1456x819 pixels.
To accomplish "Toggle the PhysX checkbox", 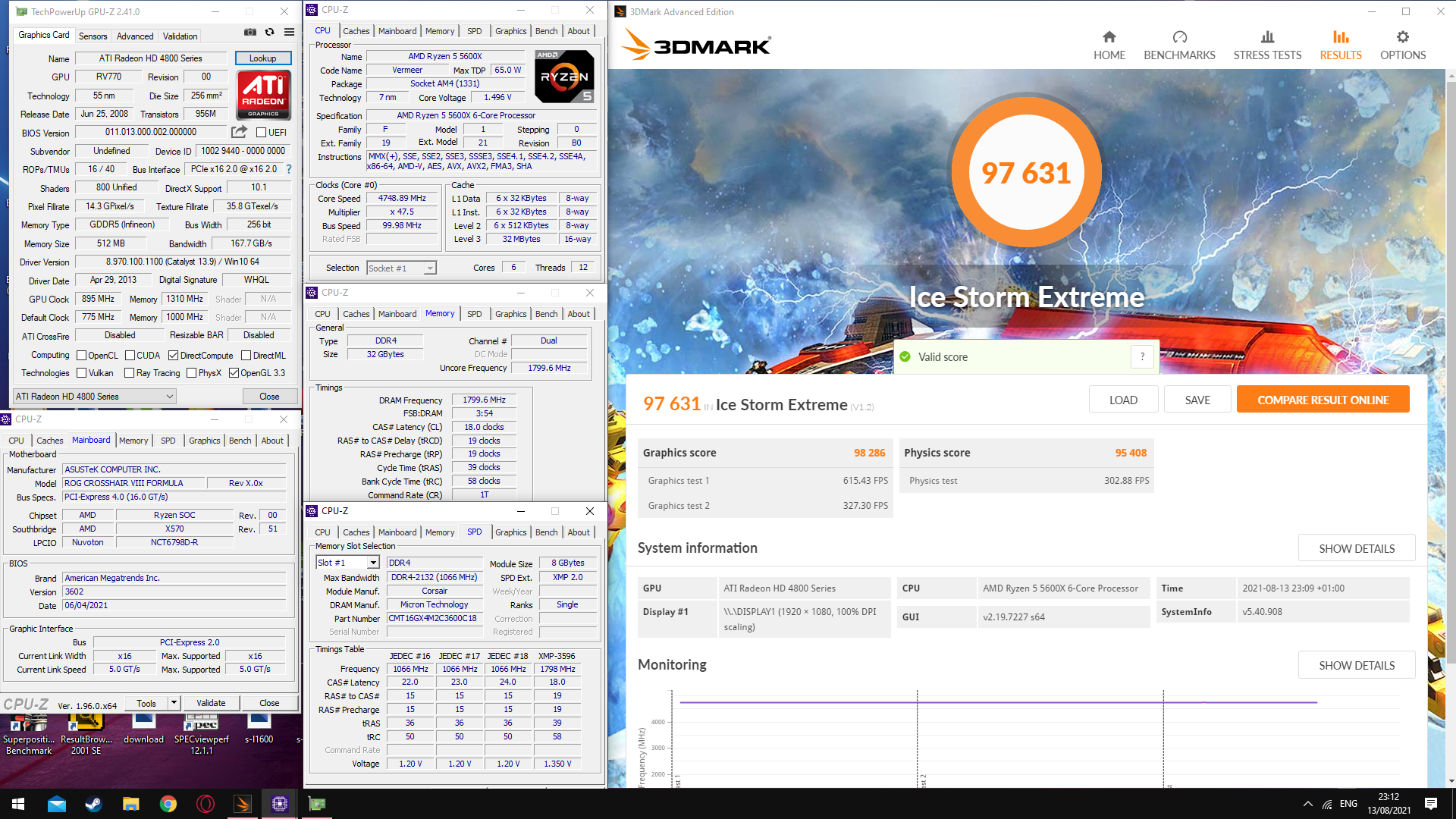I will tap(191, 372).
